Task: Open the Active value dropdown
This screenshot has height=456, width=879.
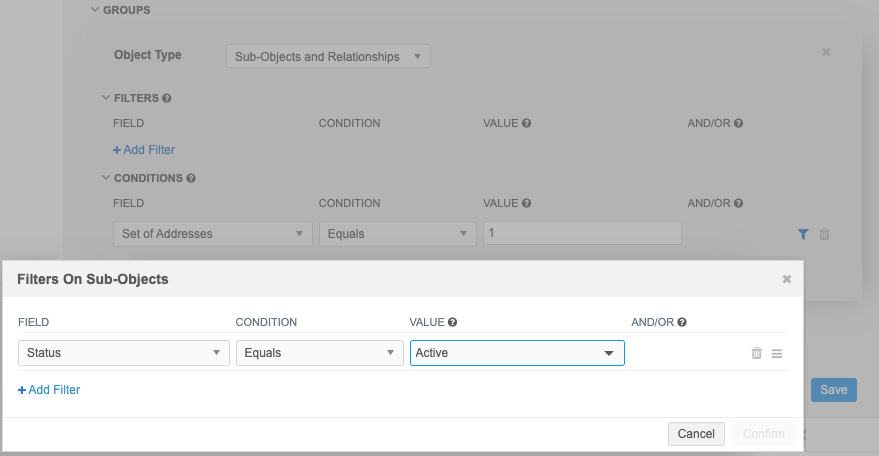Action: coord(517,353)
